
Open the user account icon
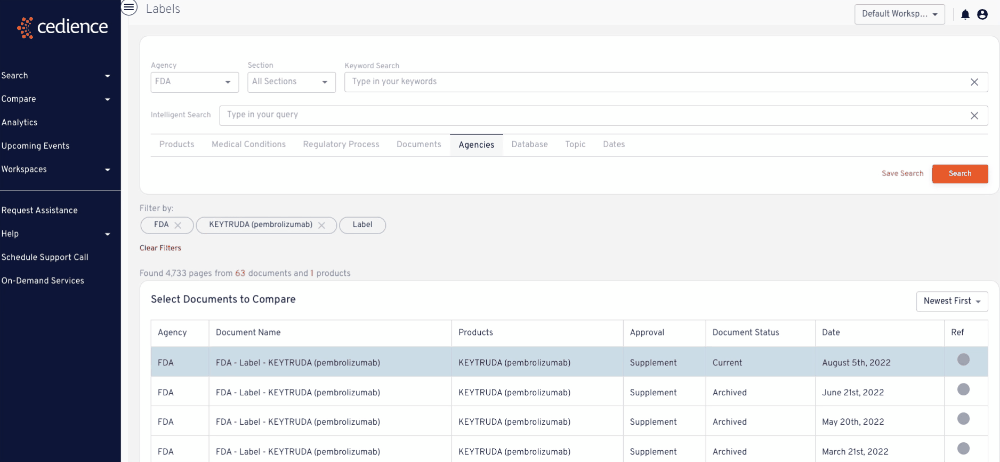(x=982, y=15)
